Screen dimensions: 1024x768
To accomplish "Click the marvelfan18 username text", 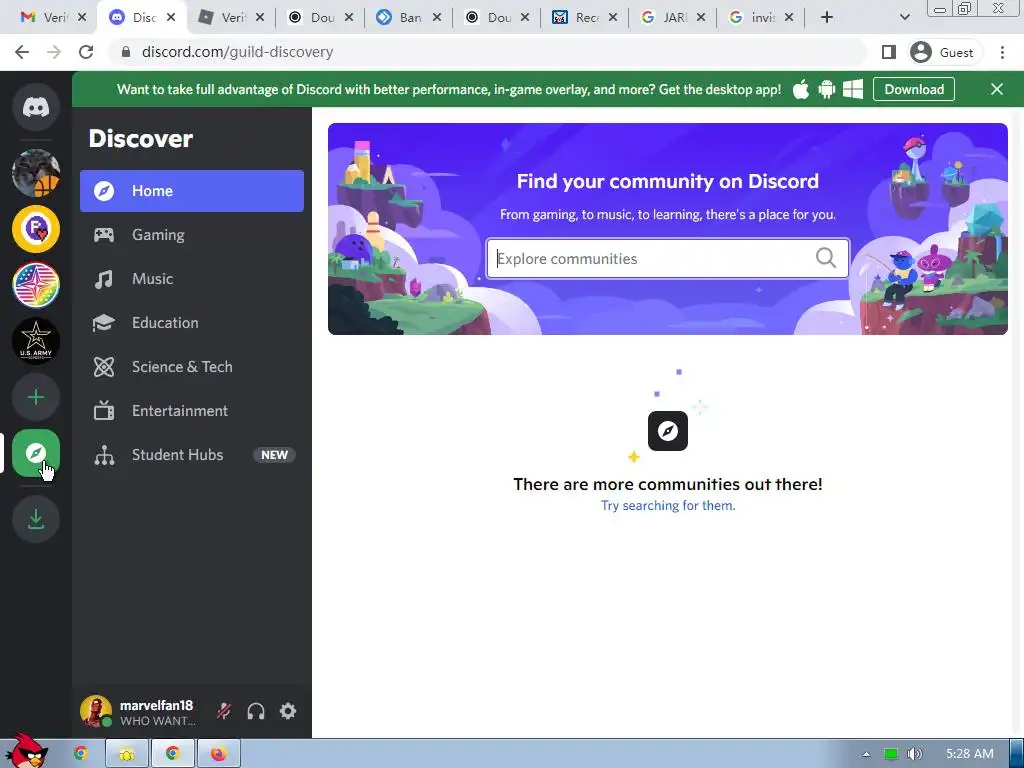I will pos(157,705).
